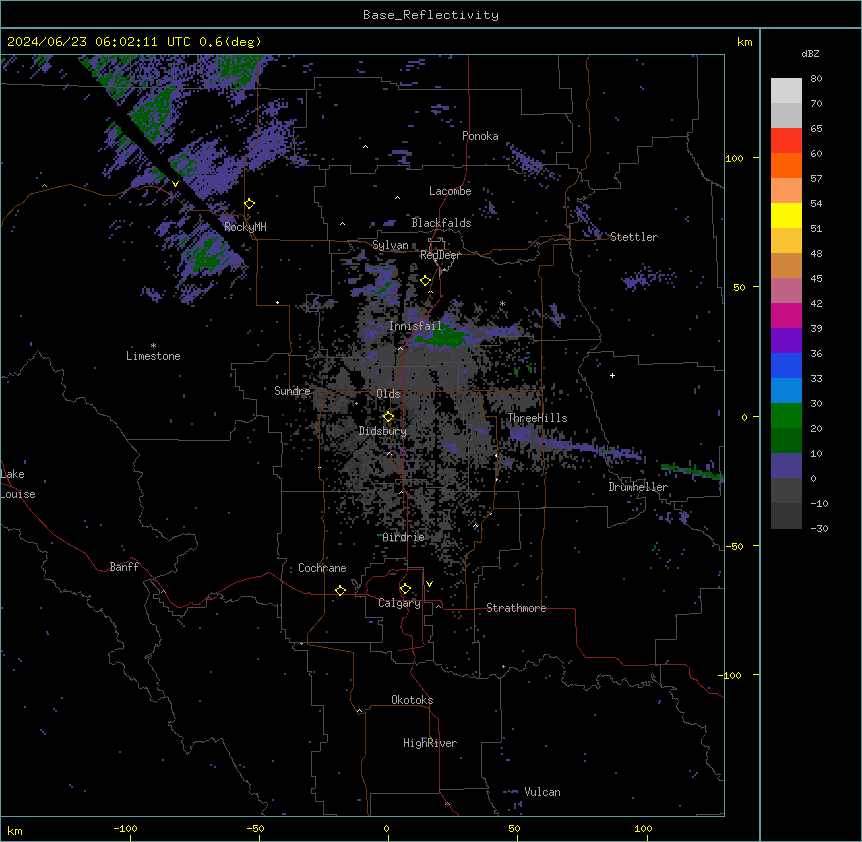This screenshot has width=862, height=842.
Task: Click the asterisk marker northeast of Innisfail
Action: (502, 304)
